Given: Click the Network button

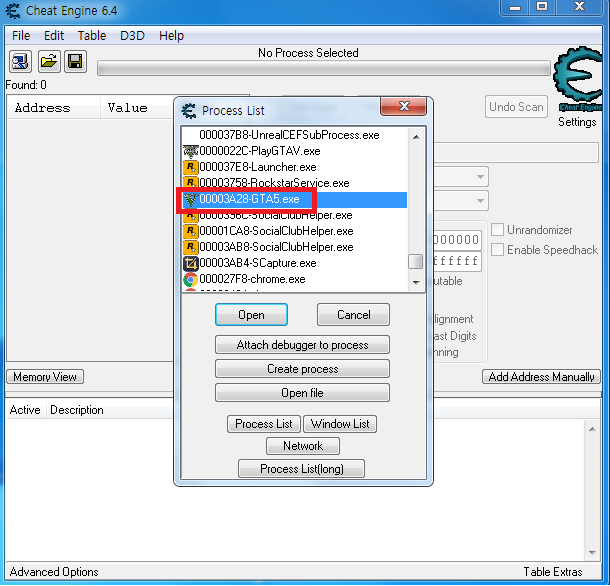Looking at the screenshot, I should click(x=303, y=446).
